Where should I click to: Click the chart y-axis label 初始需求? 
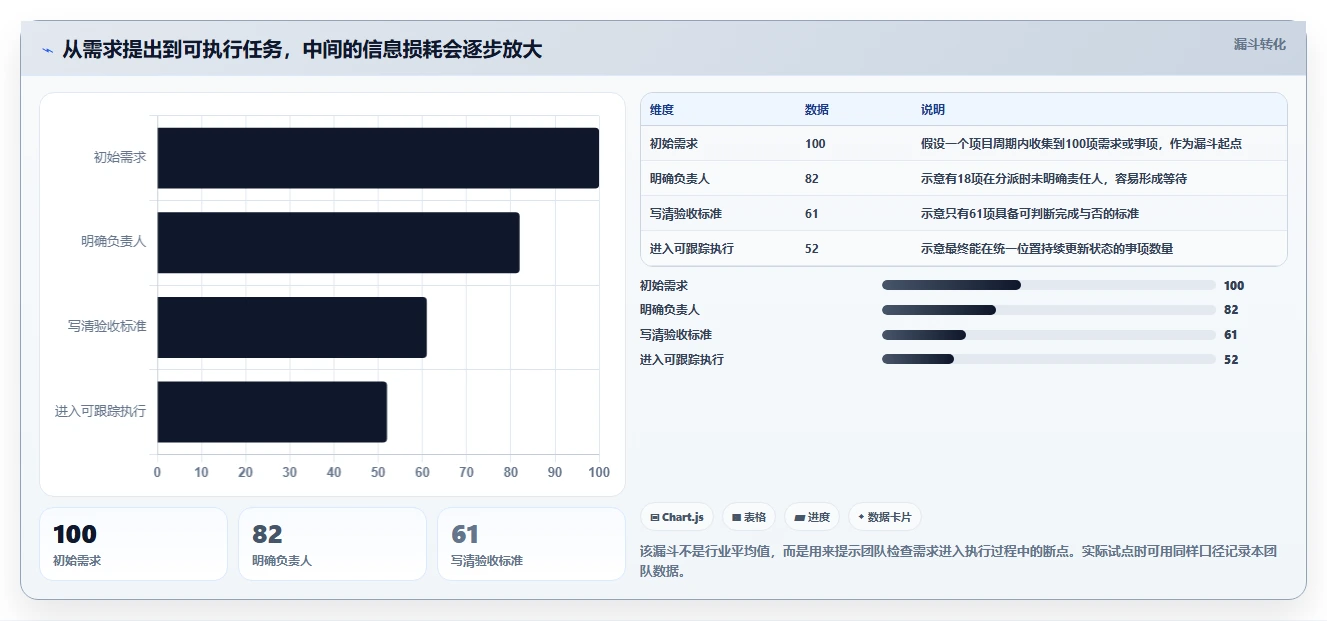tap(120, 158)
